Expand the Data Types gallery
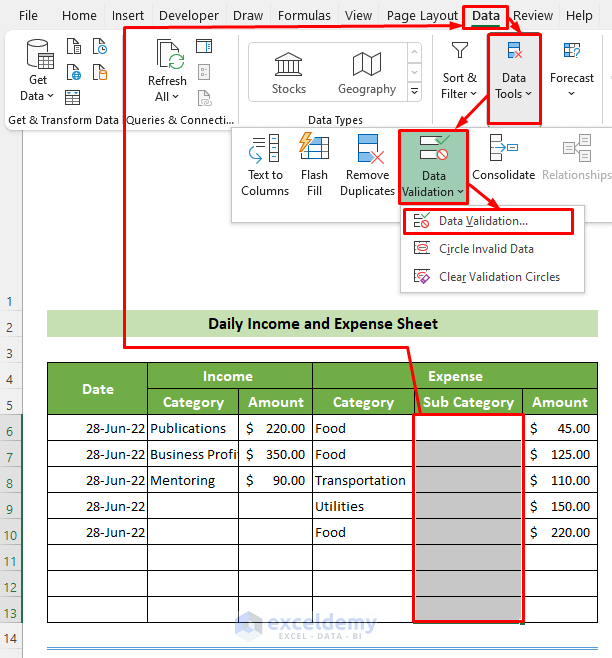612x658 pixels. [414, 91]
